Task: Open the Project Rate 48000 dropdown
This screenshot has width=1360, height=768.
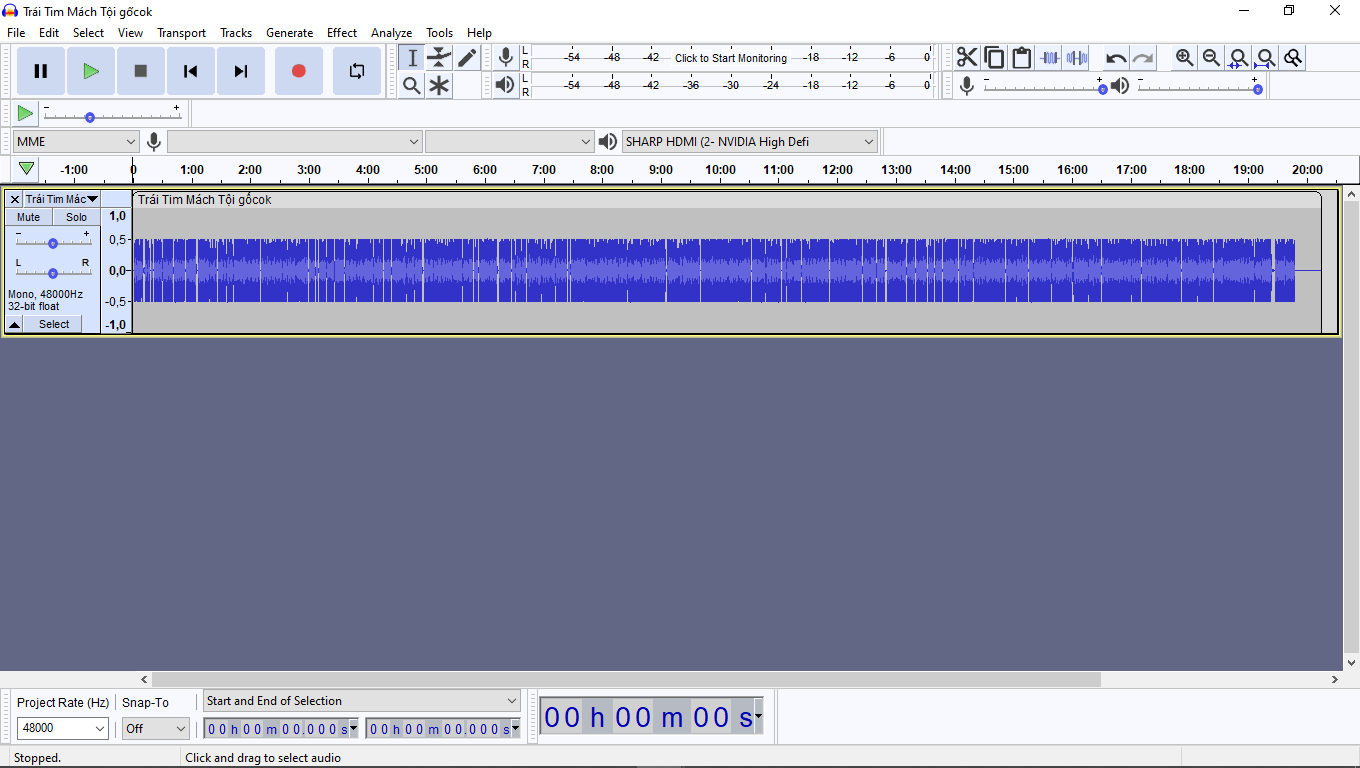Action: (62, 728)
